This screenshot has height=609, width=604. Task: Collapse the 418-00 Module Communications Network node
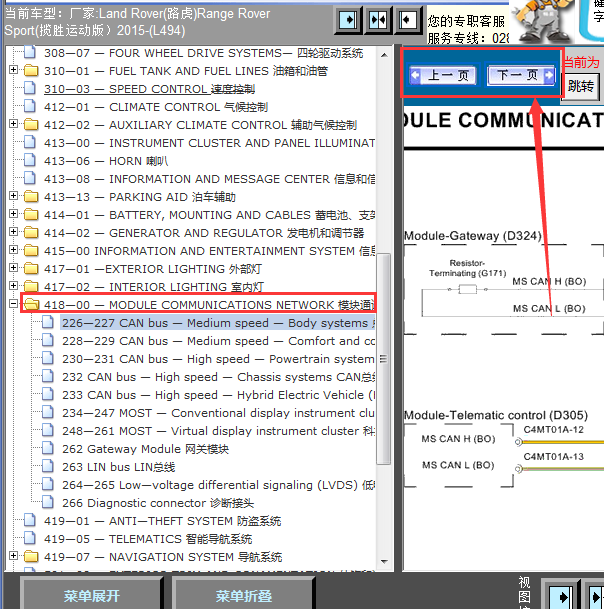pyautogui.click(x=13, y=304)
